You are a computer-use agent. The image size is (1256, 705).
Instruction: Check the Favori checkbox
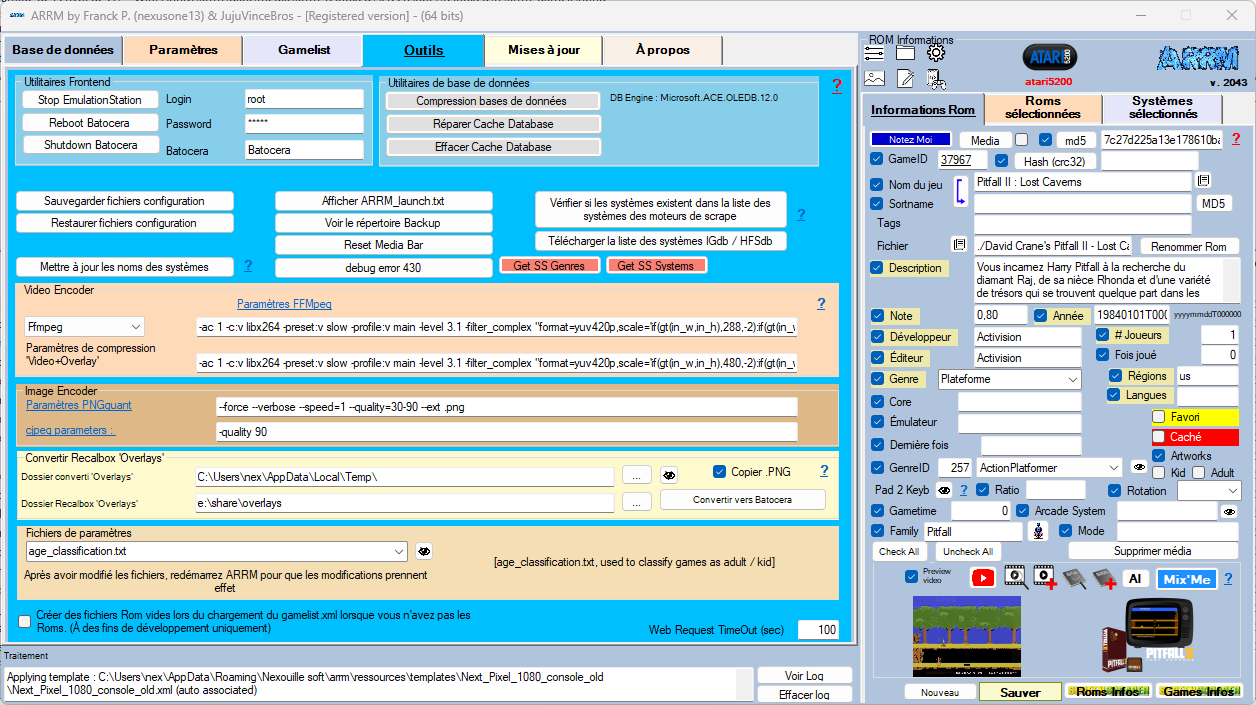pyautogui.click(x=1159, y=416)
